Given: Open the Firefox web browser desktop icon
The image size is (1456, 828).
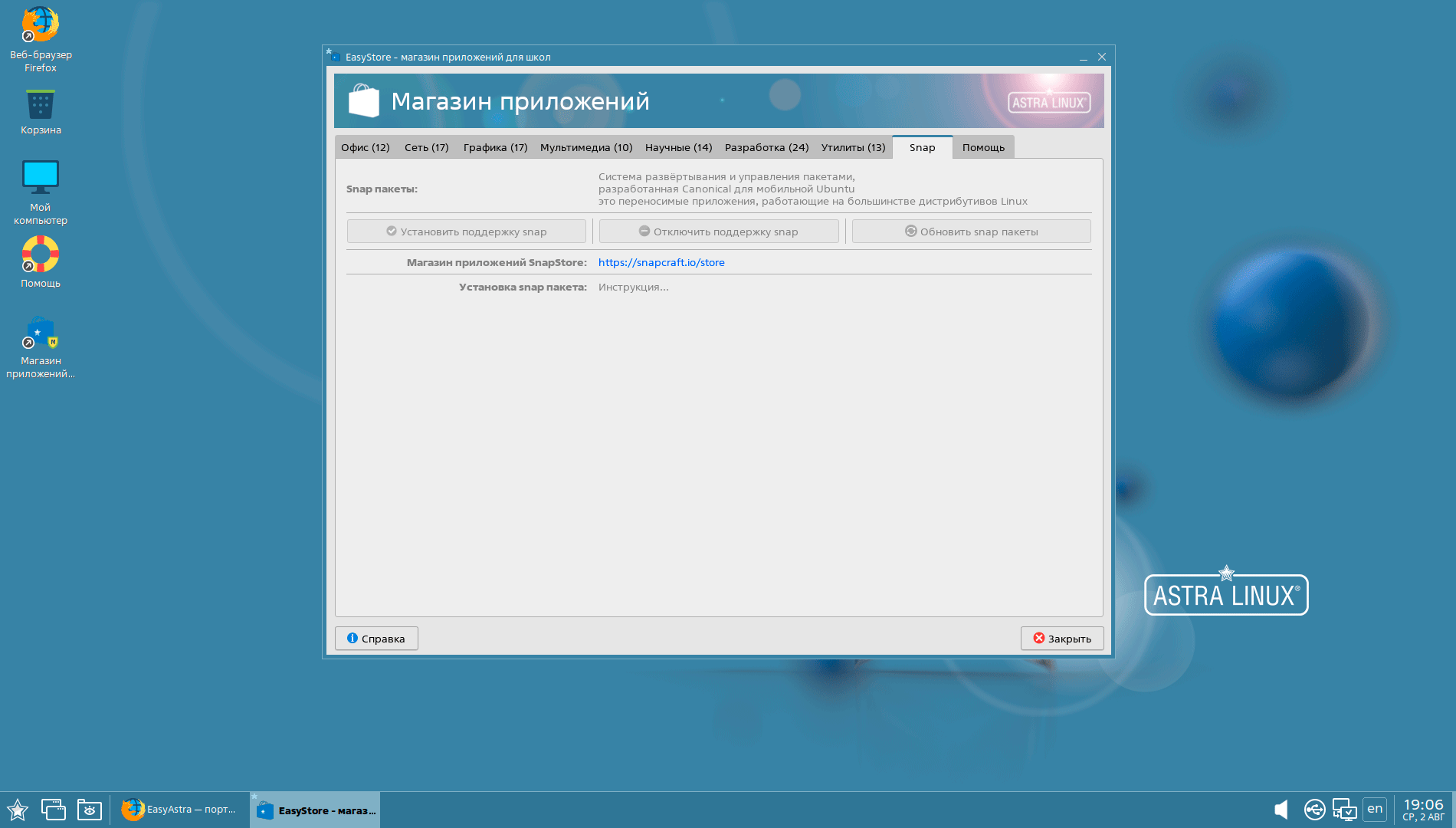Looking at the screenshot, I should pos(40,26).
